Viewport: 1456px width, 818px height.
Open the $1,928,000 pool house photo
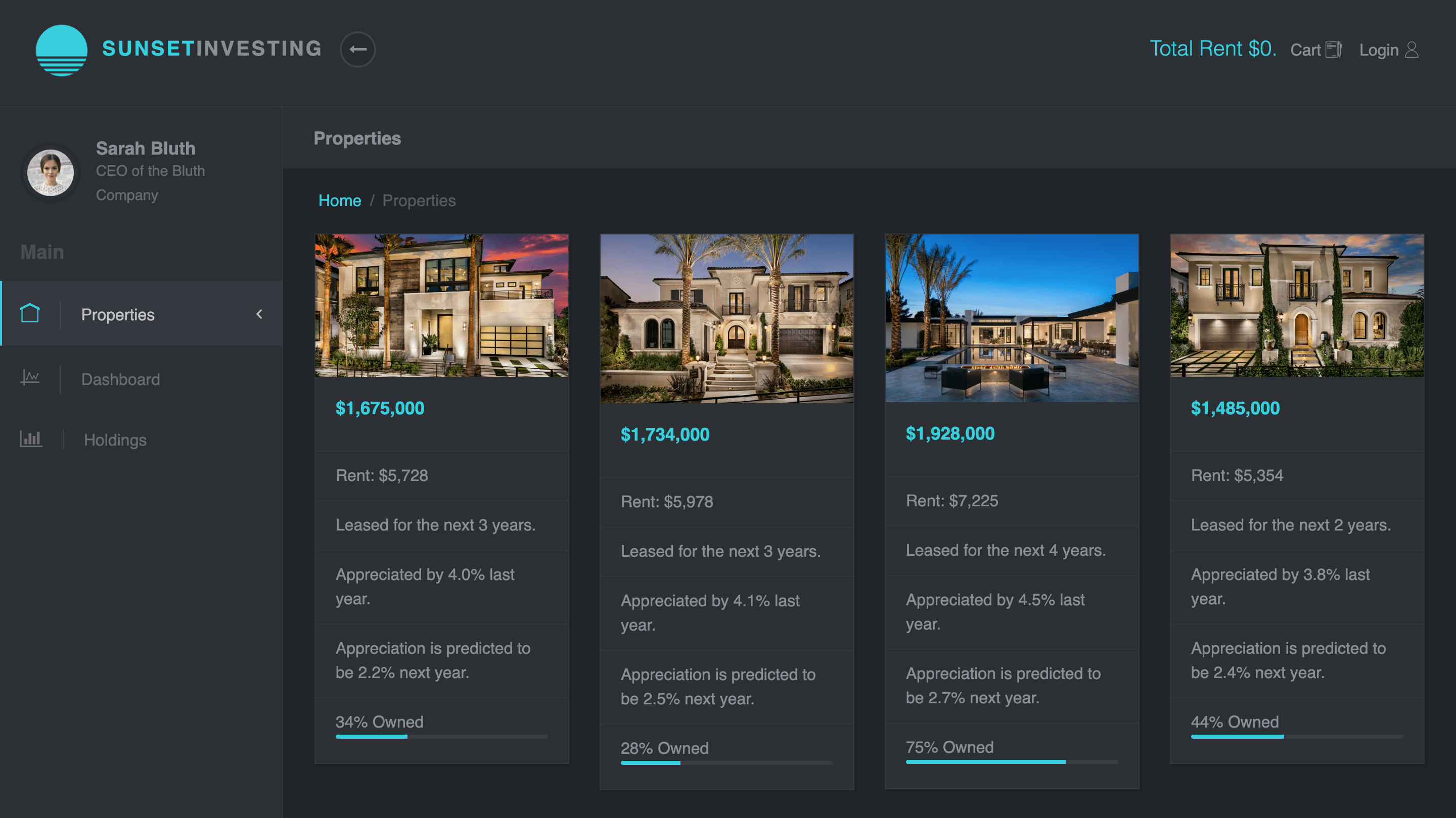(x=1011, y=318)
